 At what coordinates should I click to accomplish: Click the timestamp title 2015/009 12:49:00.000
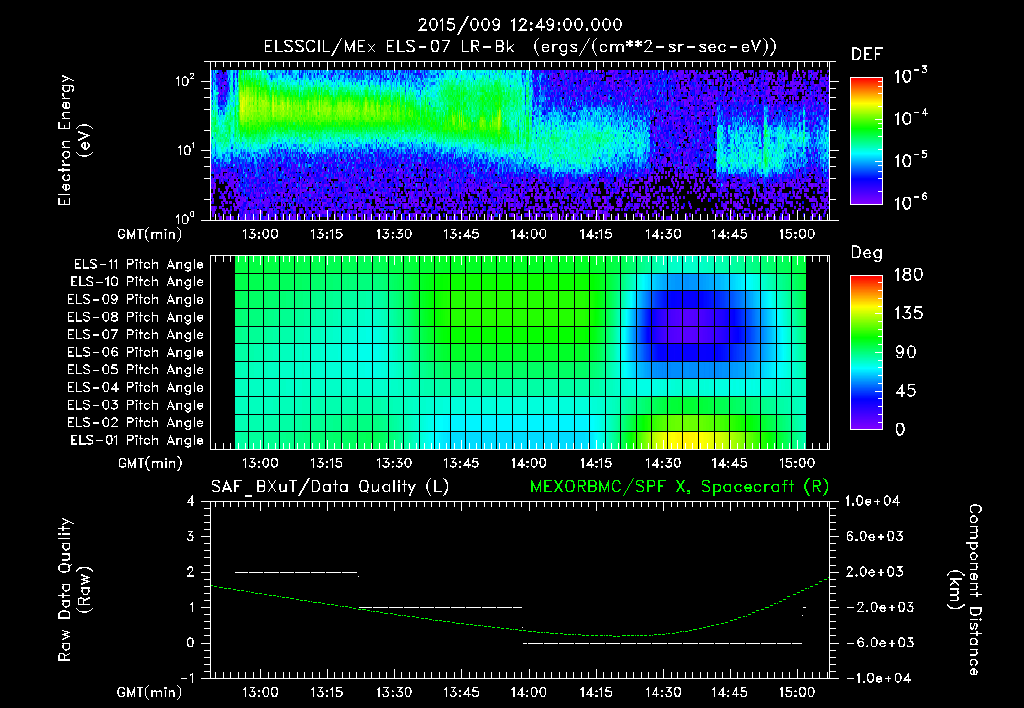point(520,25)
